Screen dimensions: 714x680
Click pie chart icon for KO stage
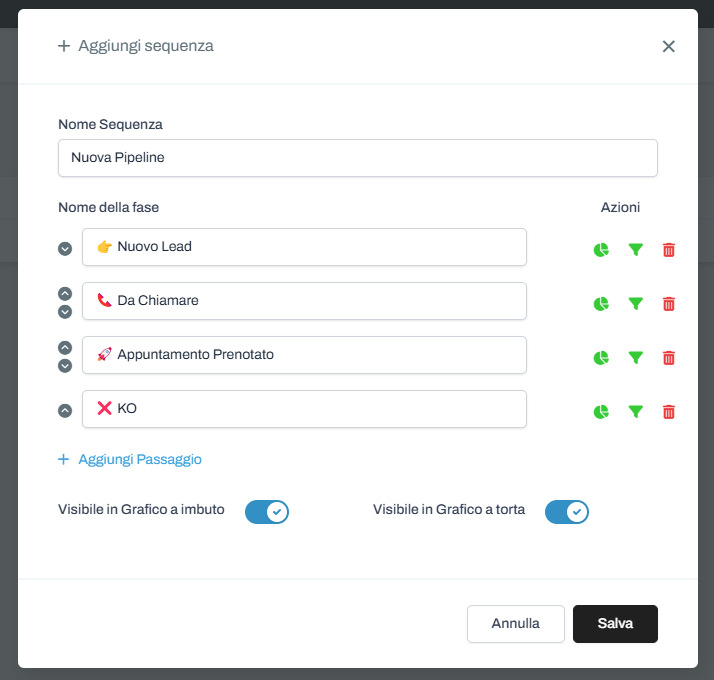coord(601,411)
